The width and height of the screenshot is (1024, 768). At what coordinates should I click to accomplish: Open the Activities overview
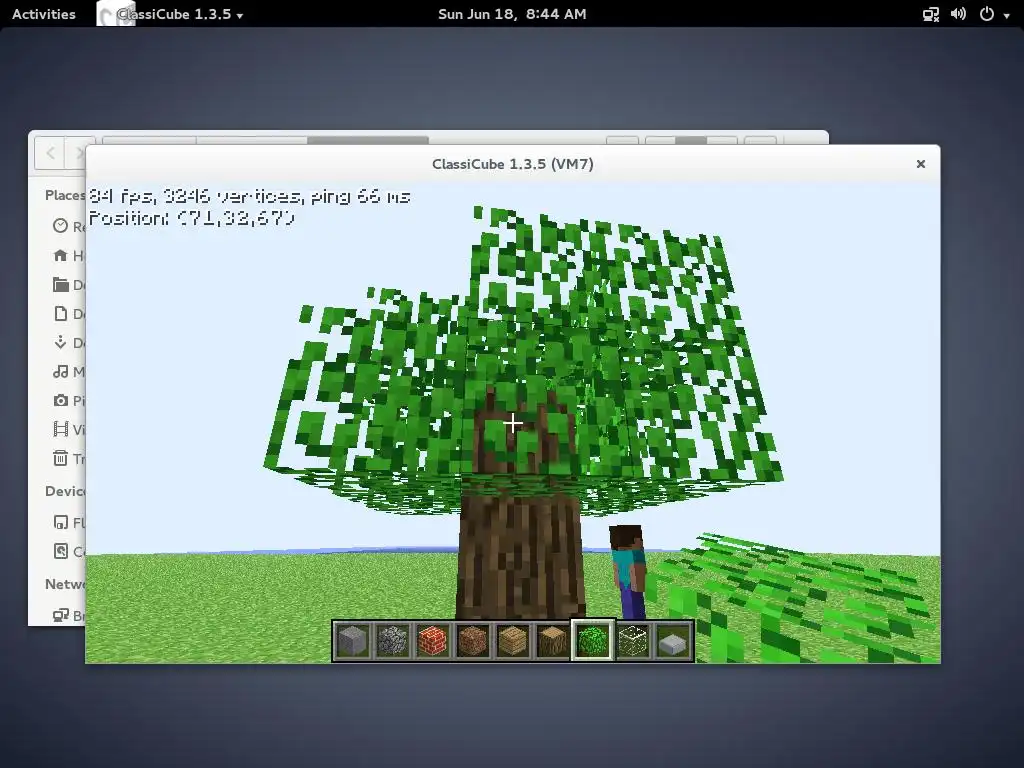(44, 14)
